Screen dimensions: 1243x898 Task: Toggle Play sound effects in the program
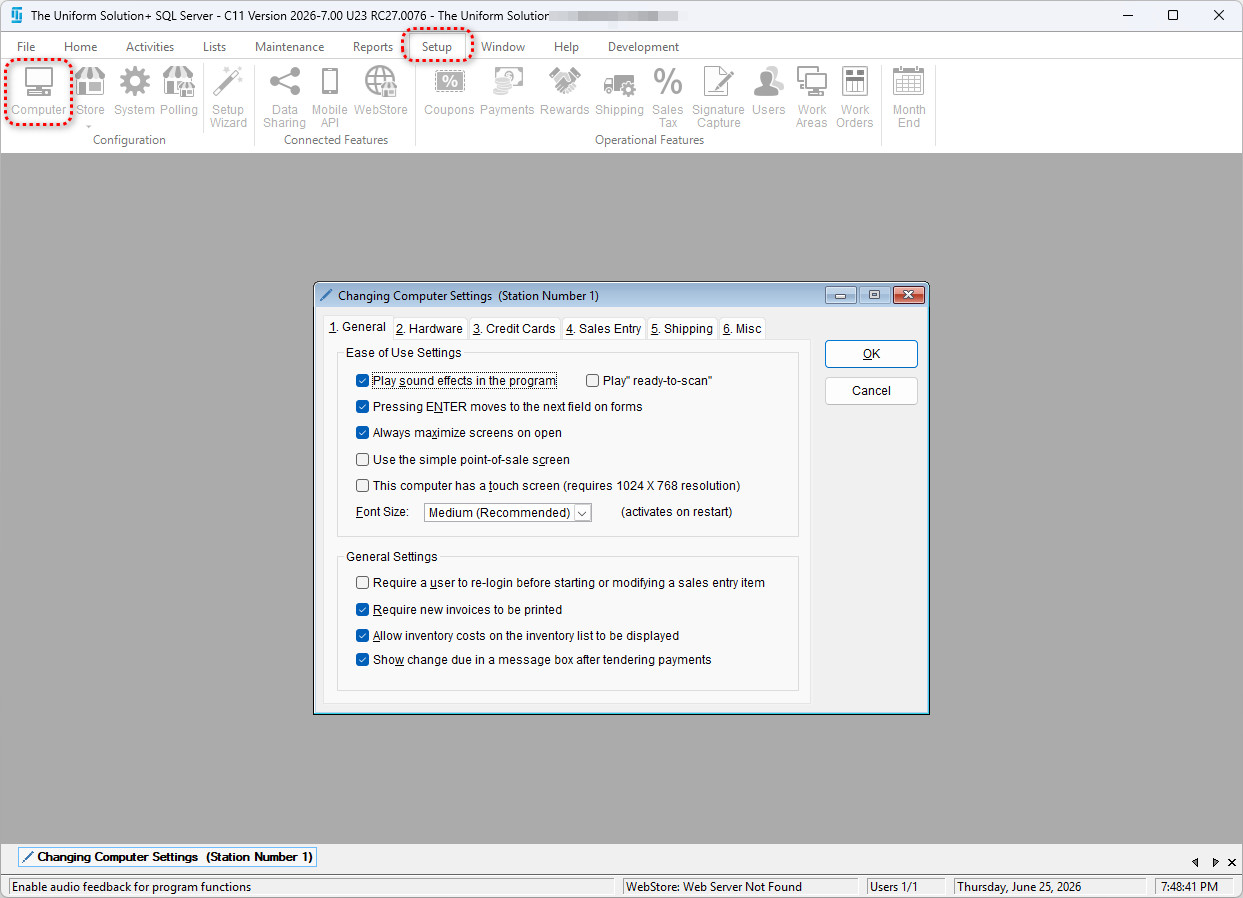[x=363, y=381]
